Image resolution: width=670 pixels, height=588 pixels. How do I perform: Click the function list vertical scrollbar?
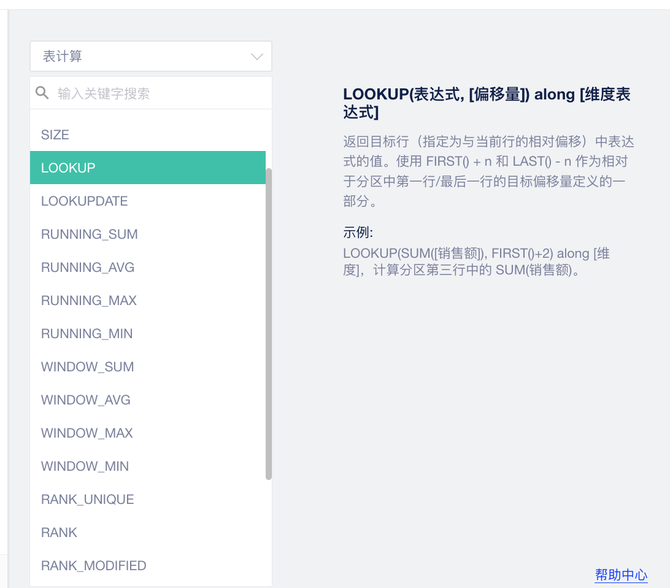[268, 320]
